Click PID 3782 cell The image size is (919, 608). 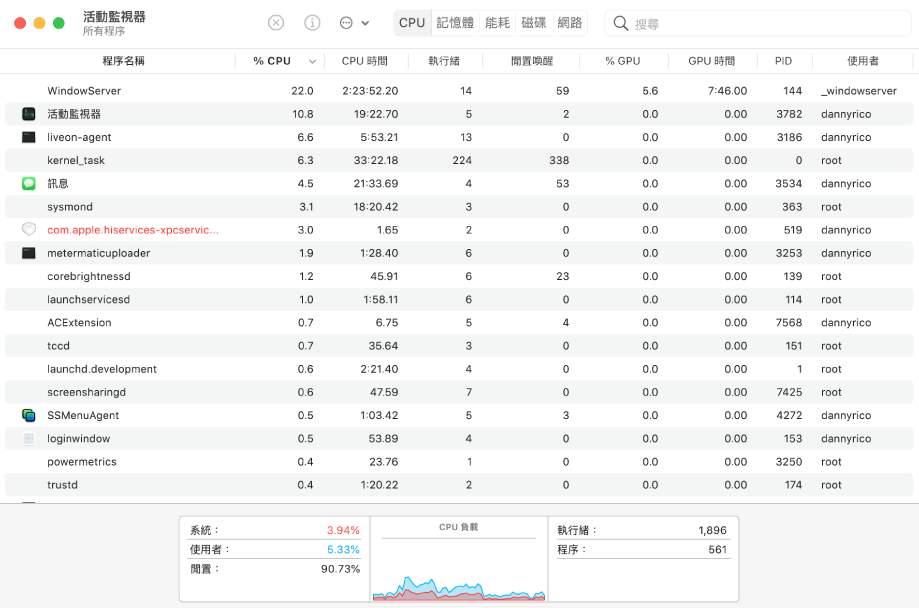pos(789,114)
